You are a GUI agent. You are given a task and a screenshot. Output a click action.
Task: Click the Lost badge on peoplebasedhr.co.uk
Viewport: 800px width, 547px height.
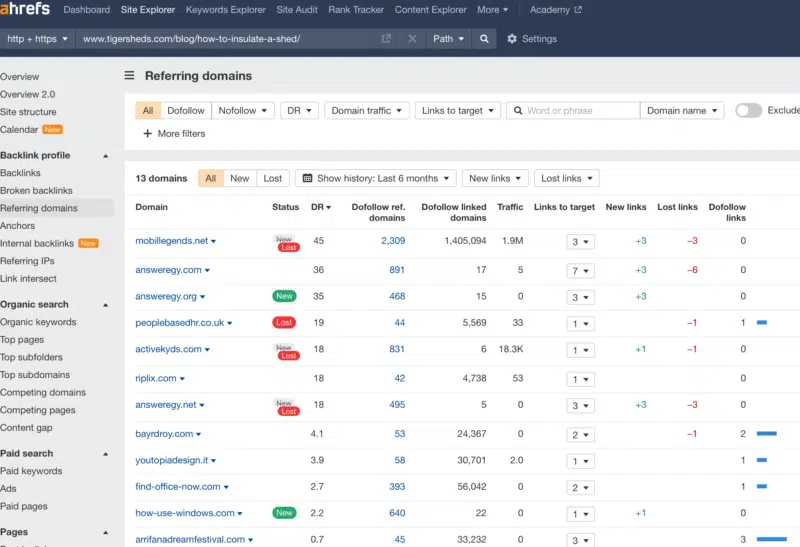tap(284, 322)
